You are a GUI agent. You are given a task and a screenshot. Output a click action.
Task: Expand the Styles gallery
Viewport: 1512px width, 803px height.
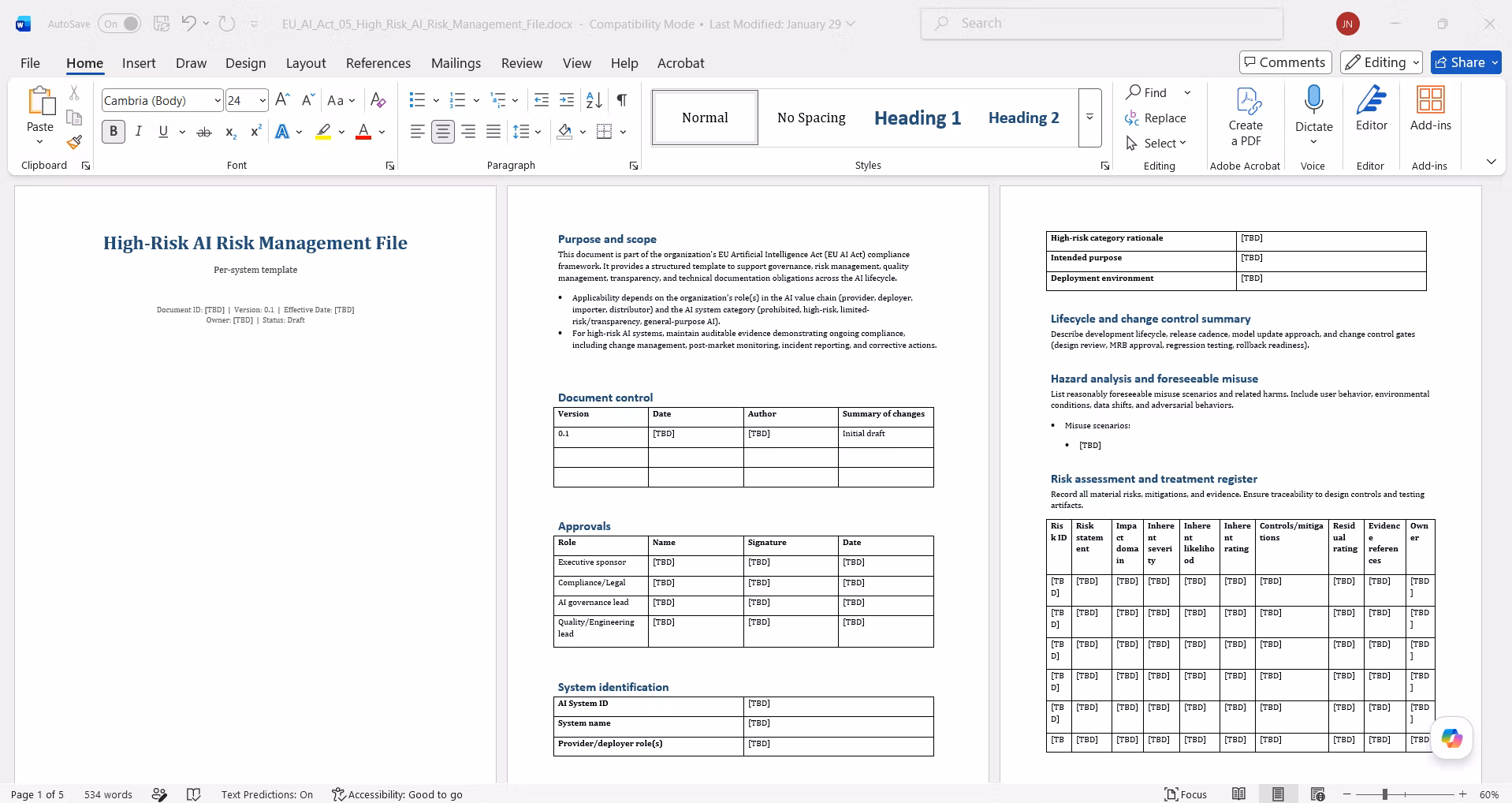1089,118
